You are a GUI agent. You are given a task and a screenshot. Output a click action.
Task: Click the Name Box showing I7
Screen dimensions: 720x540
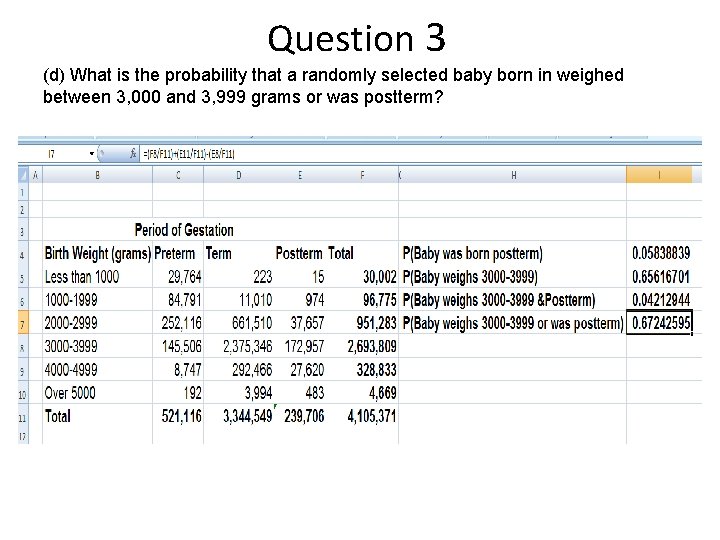point(51,154)
